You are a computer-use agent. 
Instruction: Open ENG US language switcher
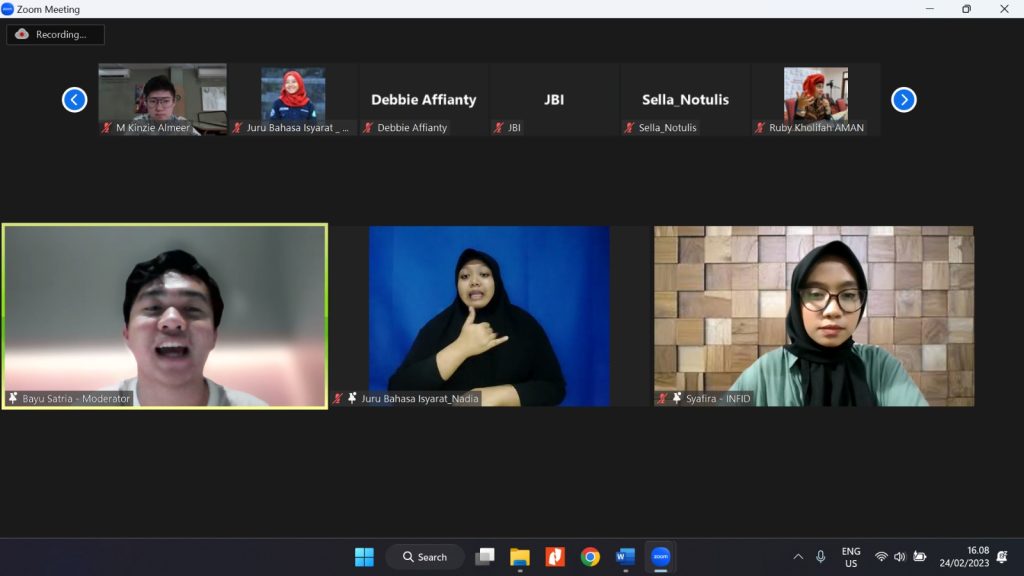pyautogui.click(x=851, y=557)
